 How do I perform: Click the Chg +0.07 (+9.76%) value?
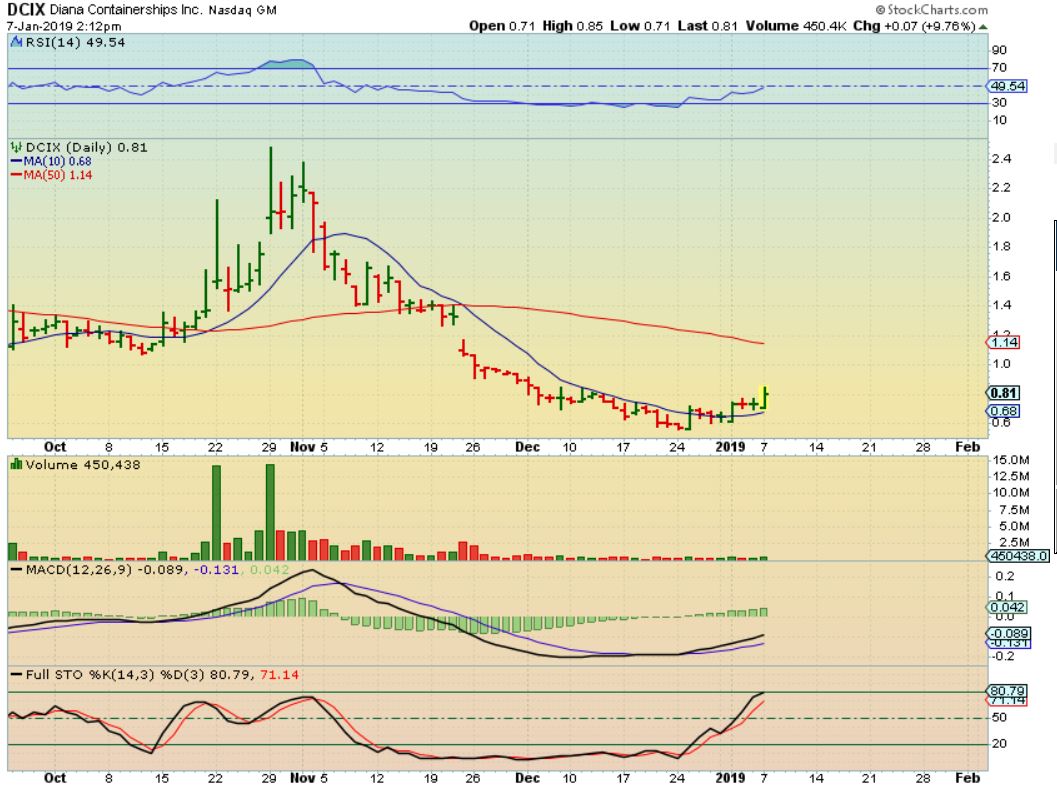[x=914, y=26]
